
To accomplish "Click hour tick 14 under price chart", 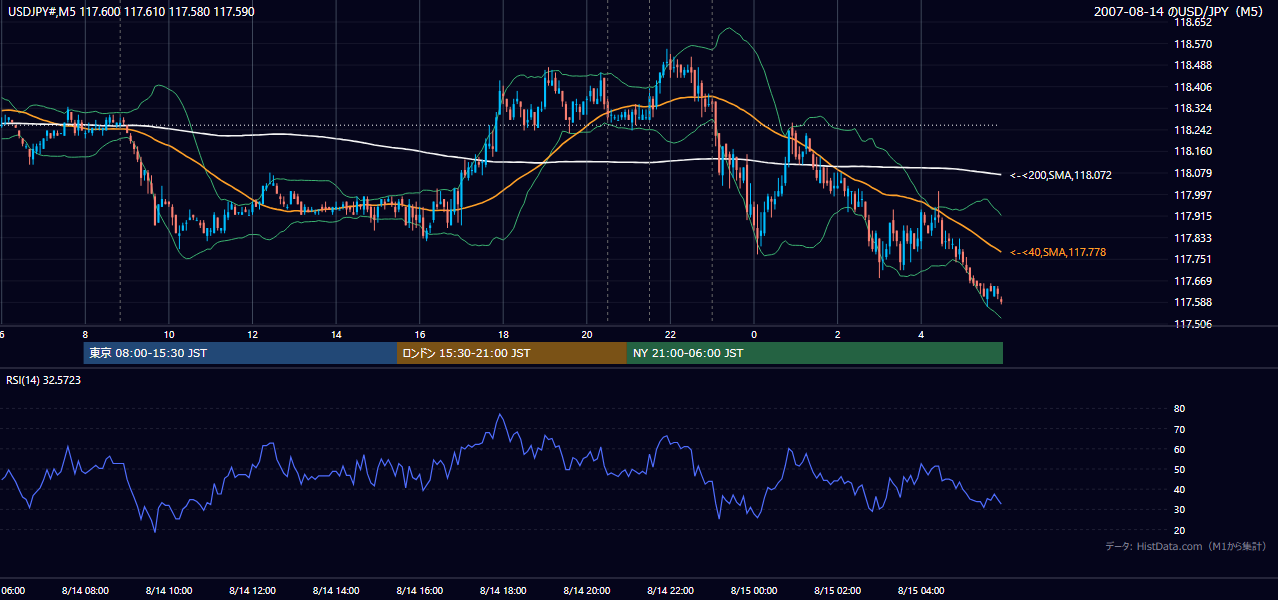I will coord(337,334).
